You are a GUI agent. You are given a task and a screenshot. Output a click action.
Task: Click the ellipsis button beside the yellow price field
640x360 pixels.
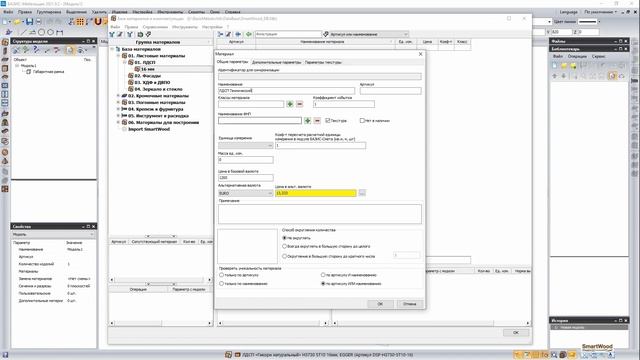coord(362,193)
